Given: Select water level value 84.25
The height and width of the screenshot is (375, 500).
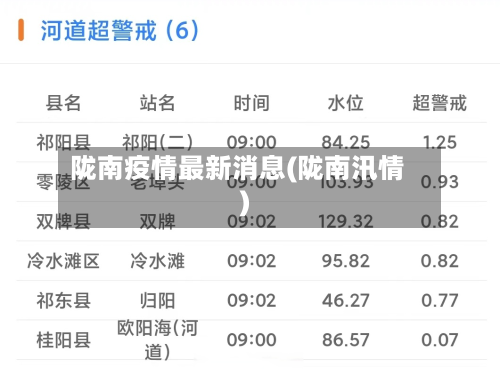Looking at the screenshot, I should coord(346,142).
